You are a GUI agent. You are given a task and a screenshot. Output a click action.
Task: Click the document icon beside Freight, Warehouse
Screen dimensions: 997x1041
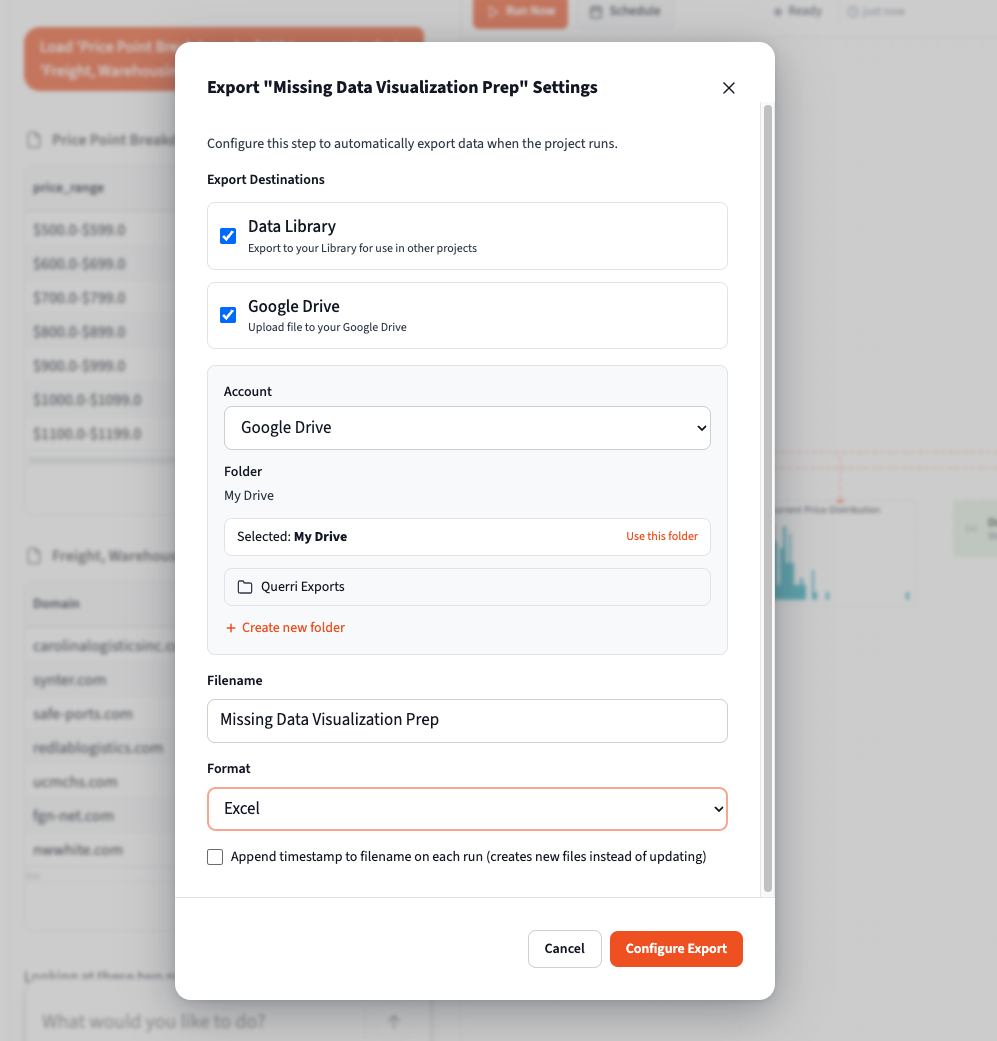(35, 556)
